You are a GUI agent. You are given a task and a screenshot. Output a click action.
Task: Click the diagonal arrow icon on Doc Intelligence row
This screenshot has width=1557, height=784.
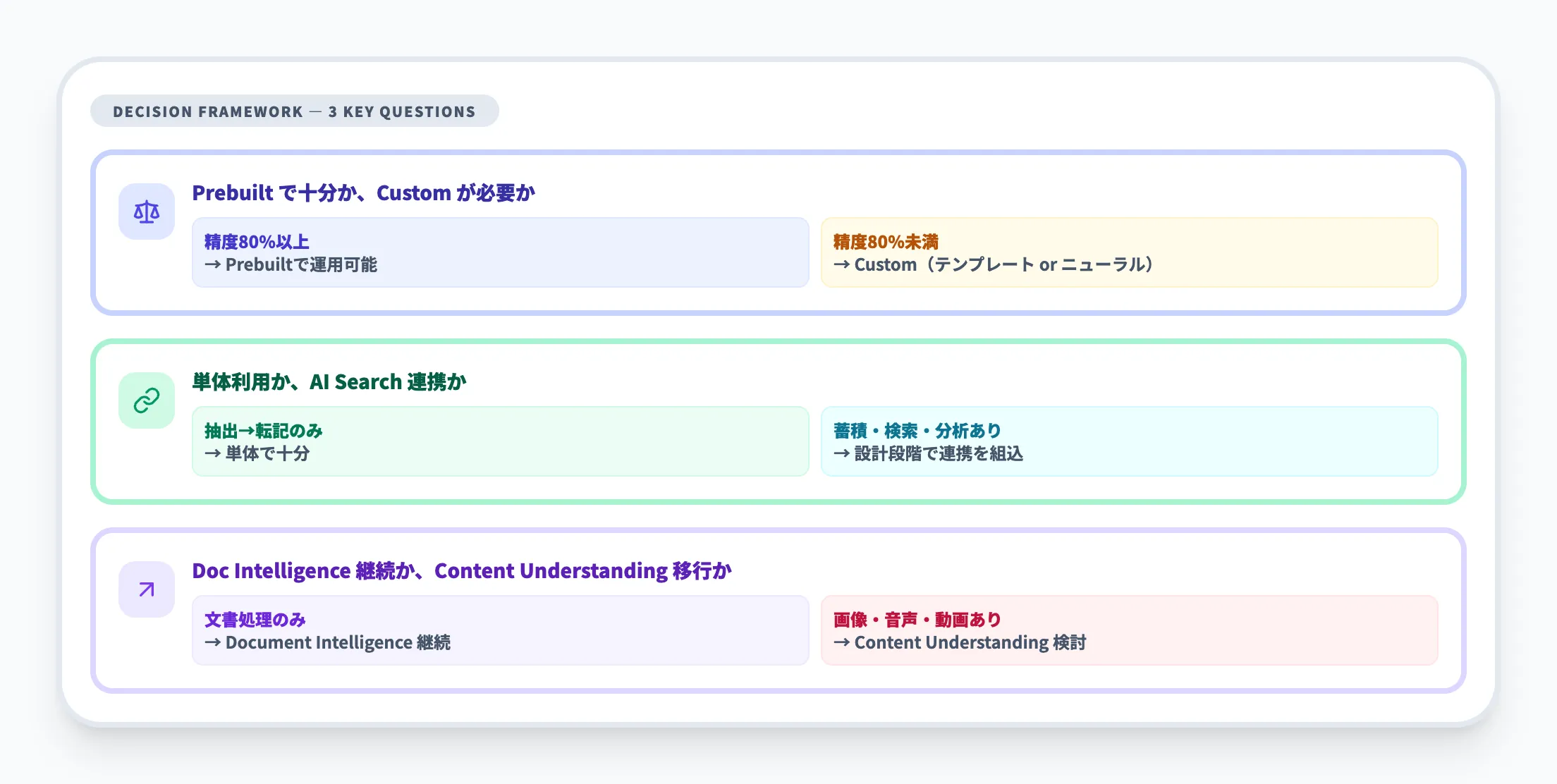[145, 589]
